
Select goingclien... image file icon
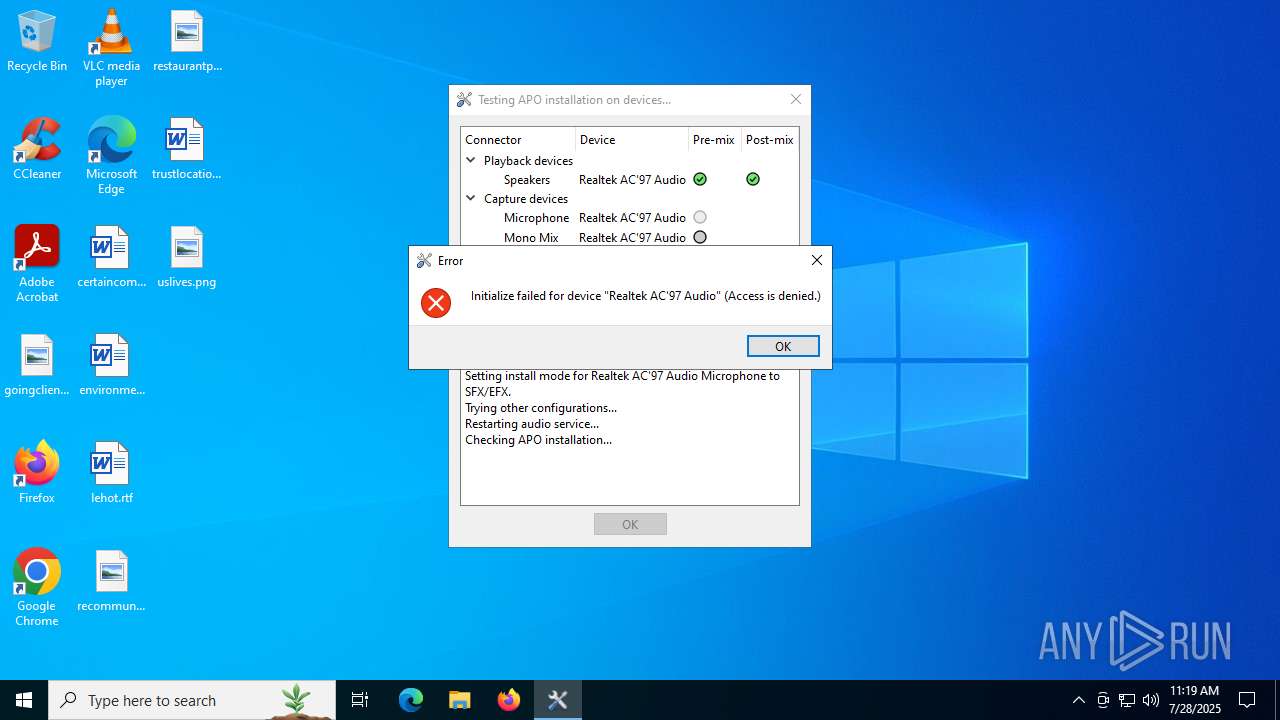(37, 366)
